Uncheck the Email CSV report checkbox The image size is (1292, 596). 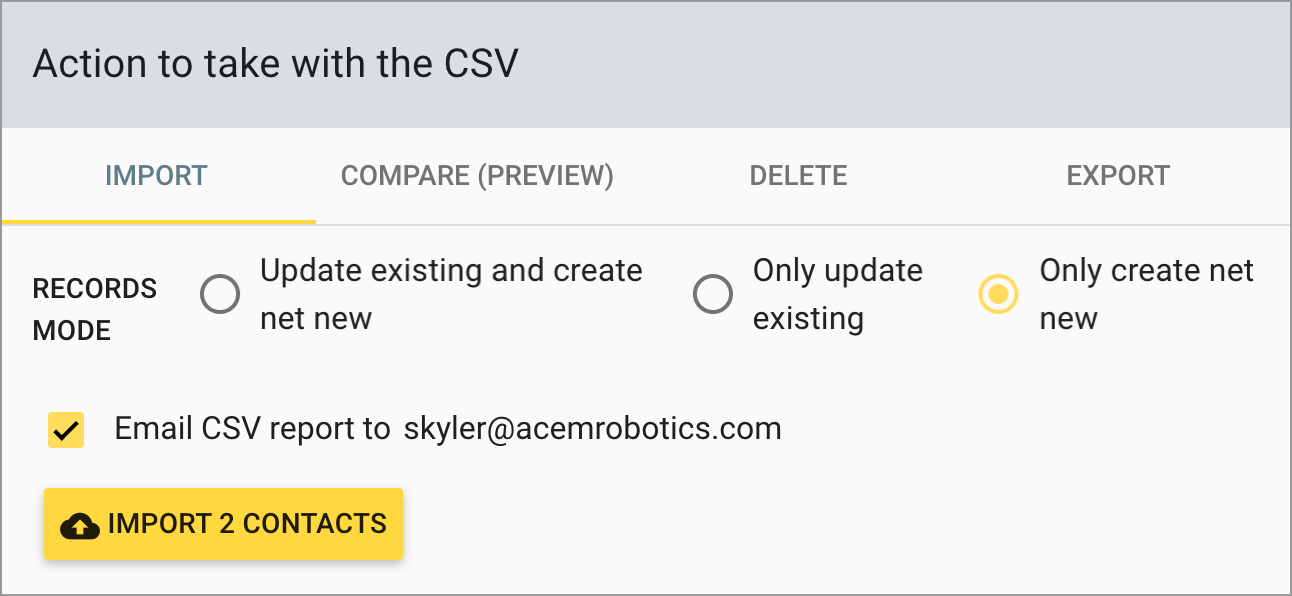tap(66, 430)
